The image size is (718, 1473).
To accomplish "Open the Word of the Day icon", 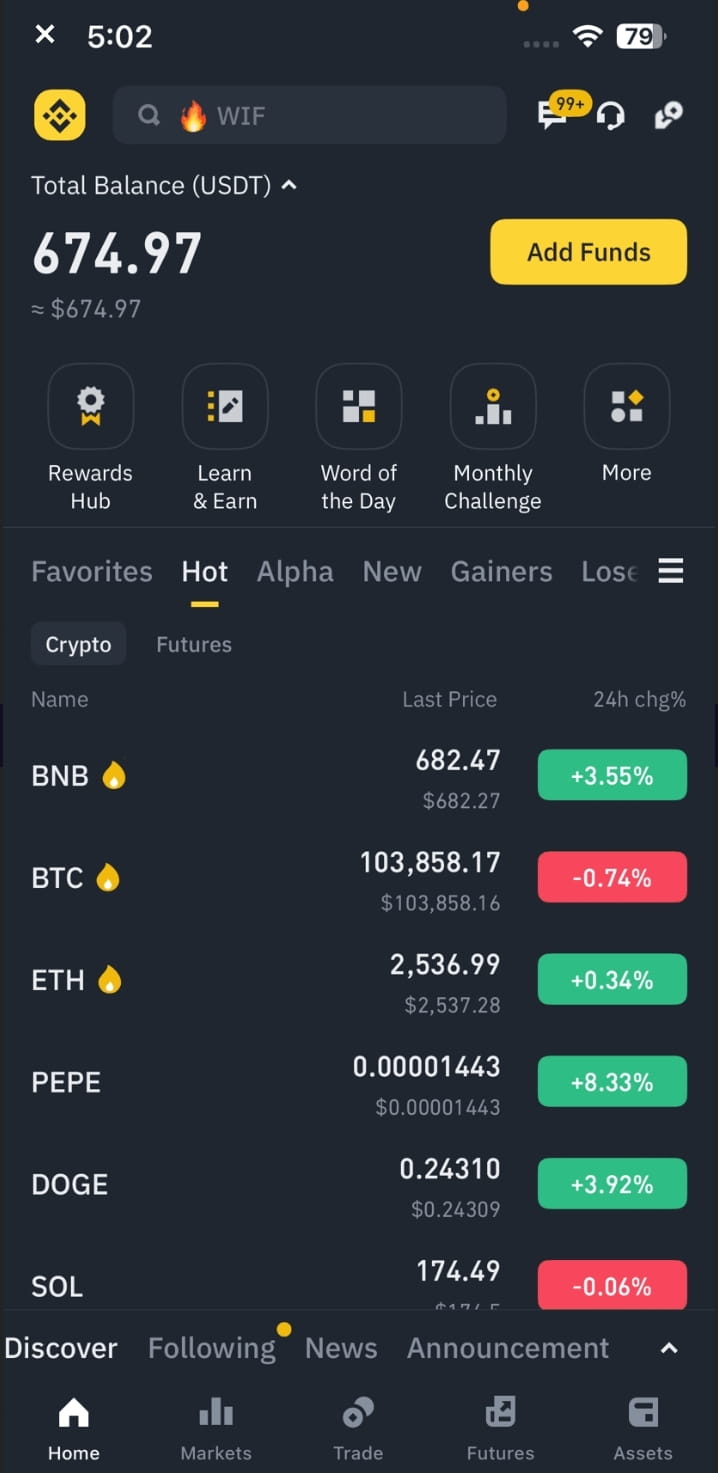I will [x=359, y=406].
